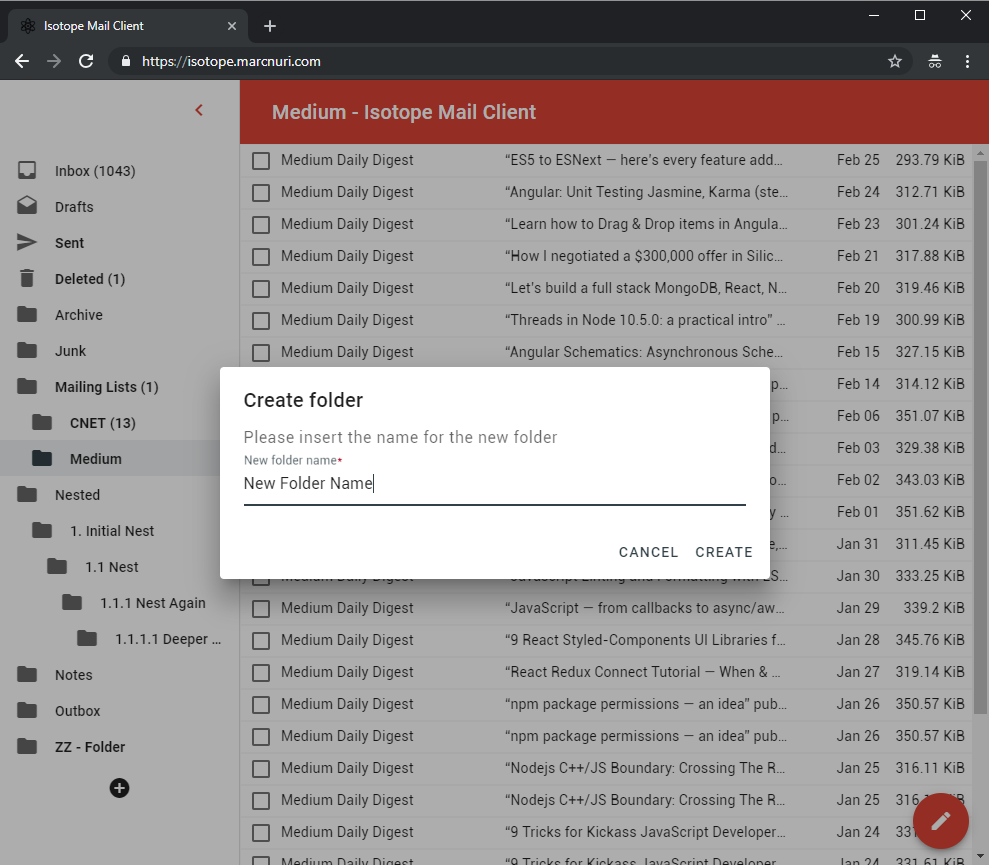
Task: Click the Inbox tray icon
Action: coord(27,170)
